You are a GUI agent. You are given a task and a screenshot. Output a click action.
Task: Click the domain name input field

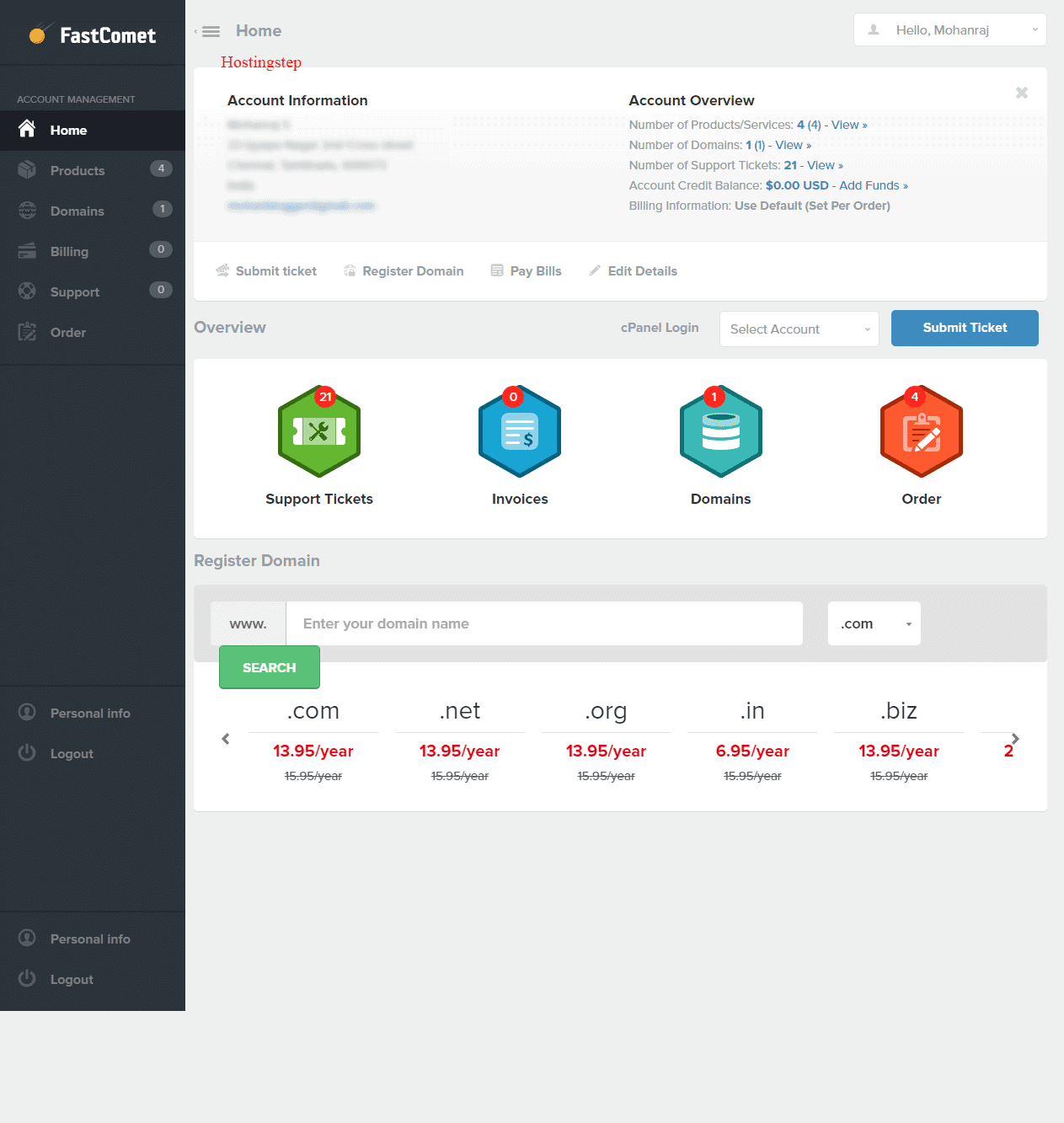544,623
